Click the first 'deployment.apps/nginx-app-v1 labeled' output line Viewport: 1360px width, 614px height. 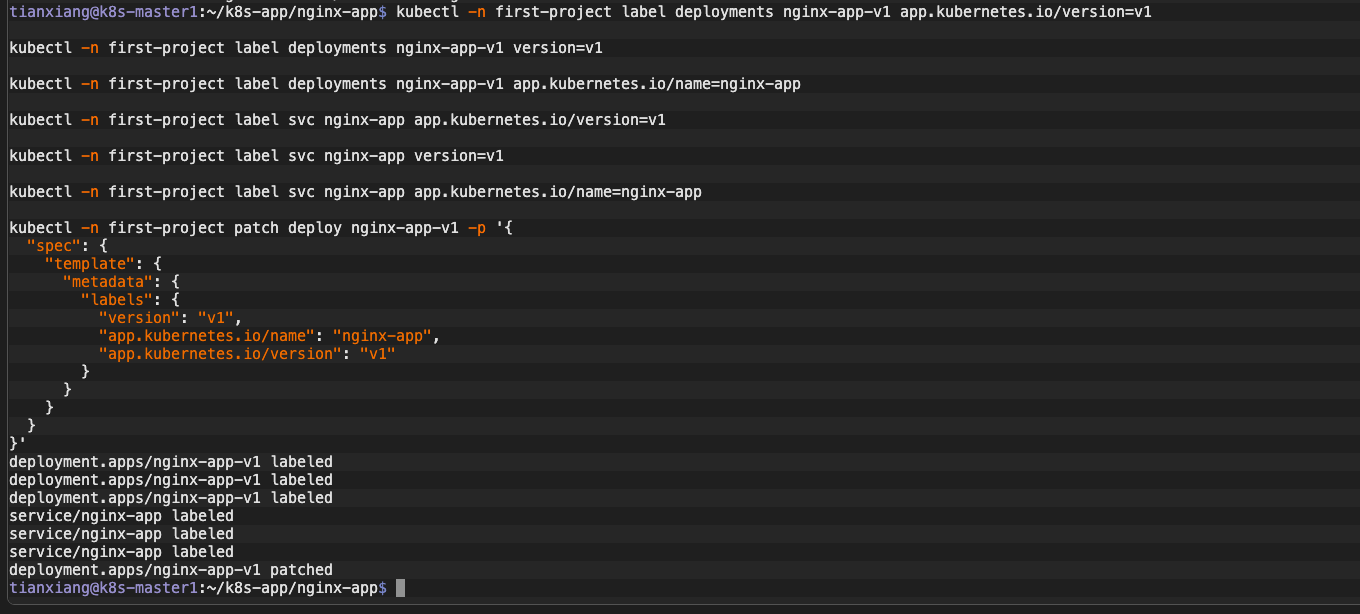[x=170, y=462]
